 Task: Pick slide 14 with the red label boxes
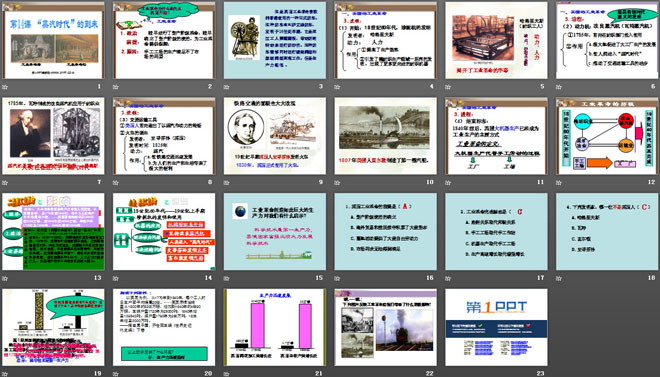point(164,231)
